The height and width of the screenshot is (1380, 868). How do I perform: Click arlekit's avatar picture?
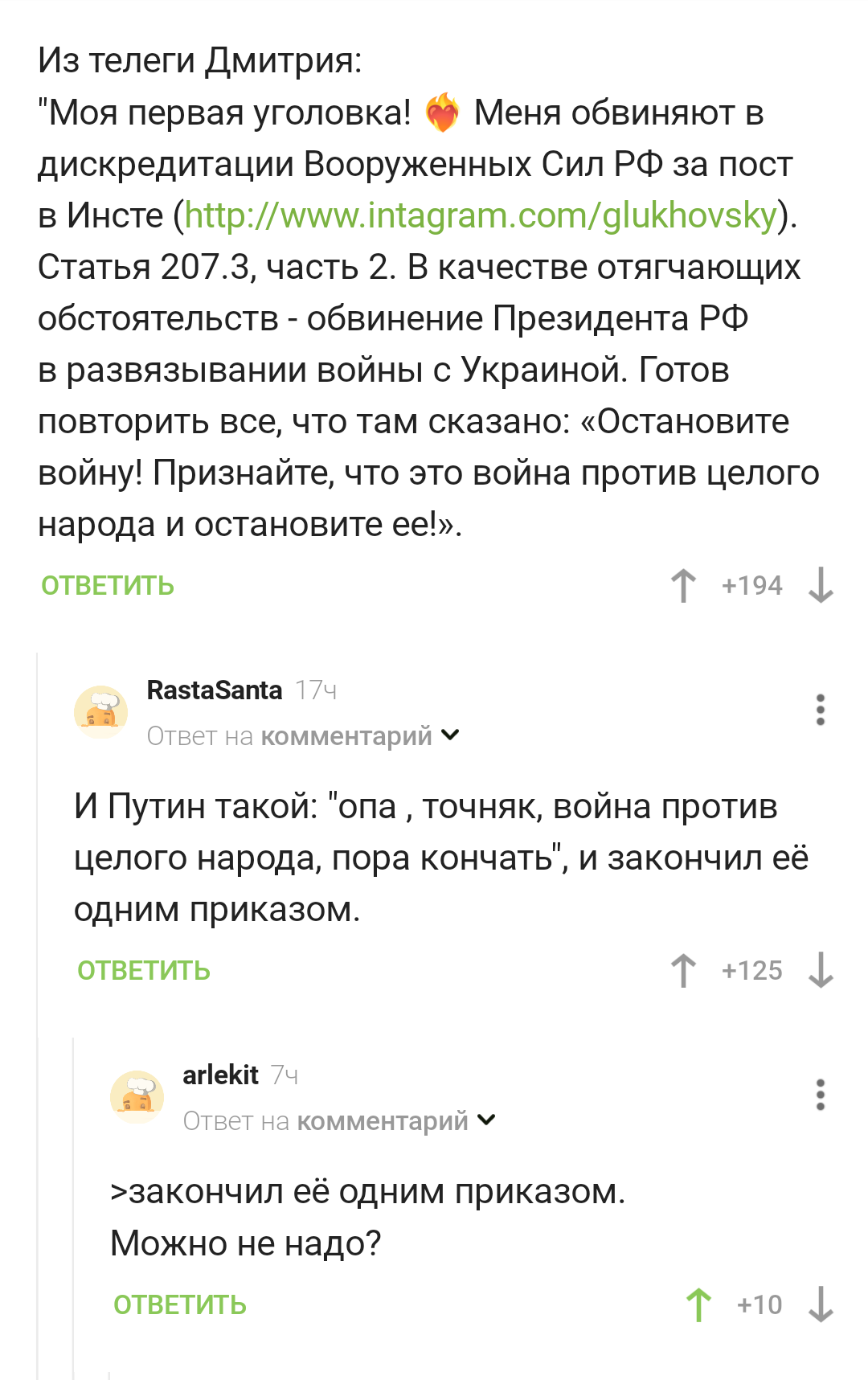(x=137, y=1096)
